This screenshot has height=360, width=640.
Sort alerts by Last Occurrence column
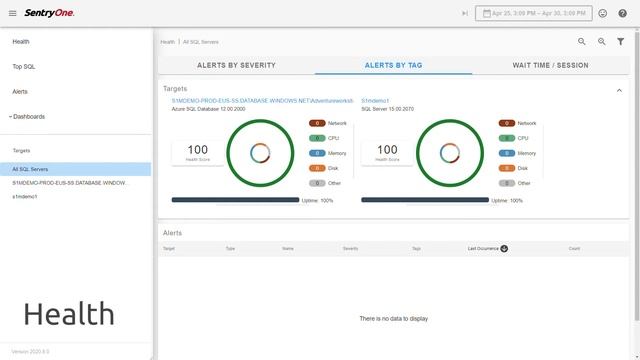(x=483, y=249)
